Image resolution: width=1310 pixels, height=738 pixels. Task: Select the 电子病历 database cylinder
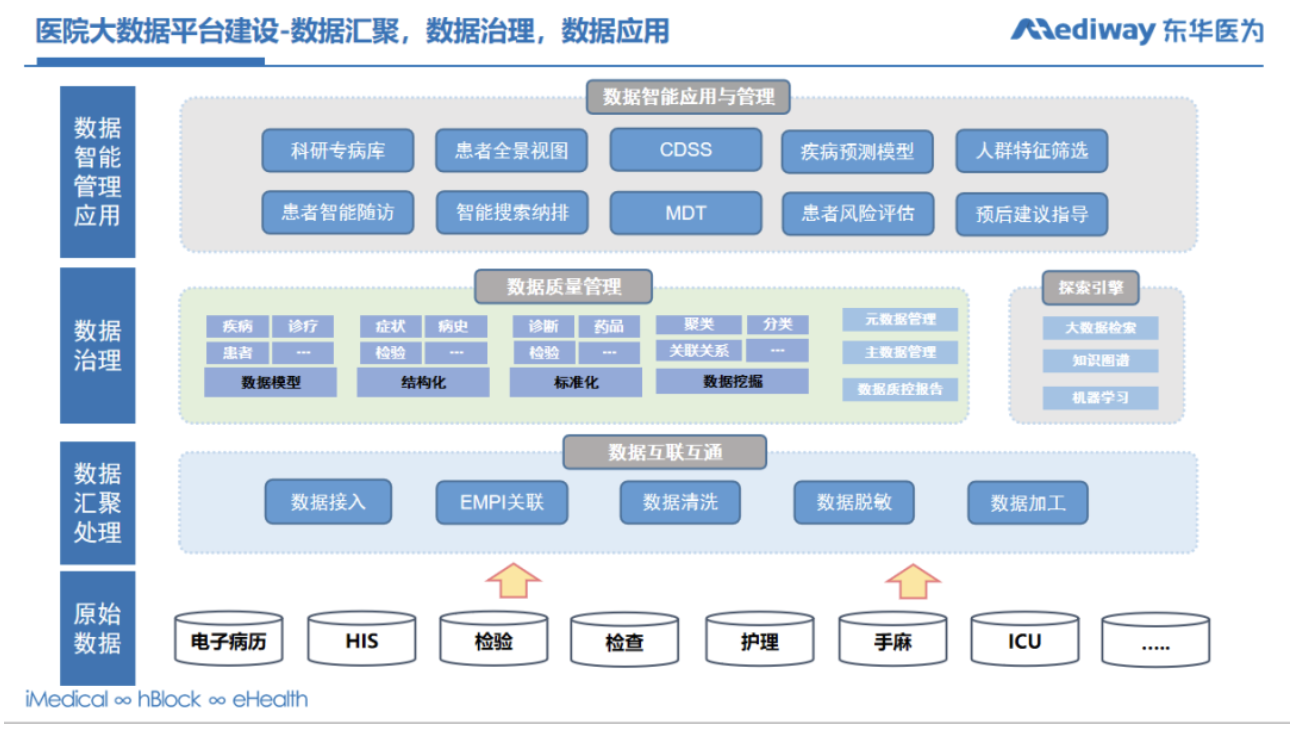229,640
